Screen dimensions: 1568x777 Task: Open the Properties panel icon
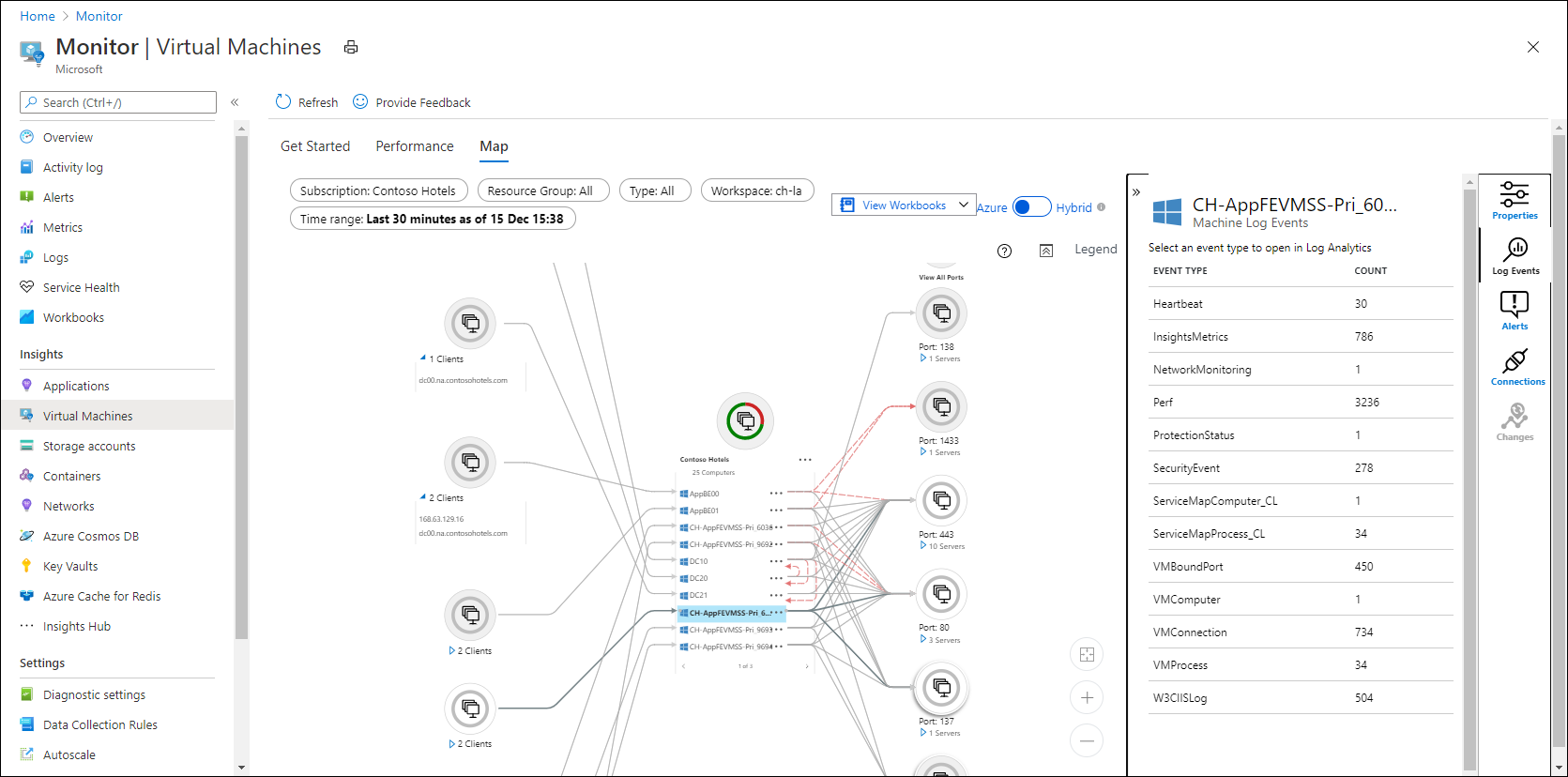pos(1515,200)
